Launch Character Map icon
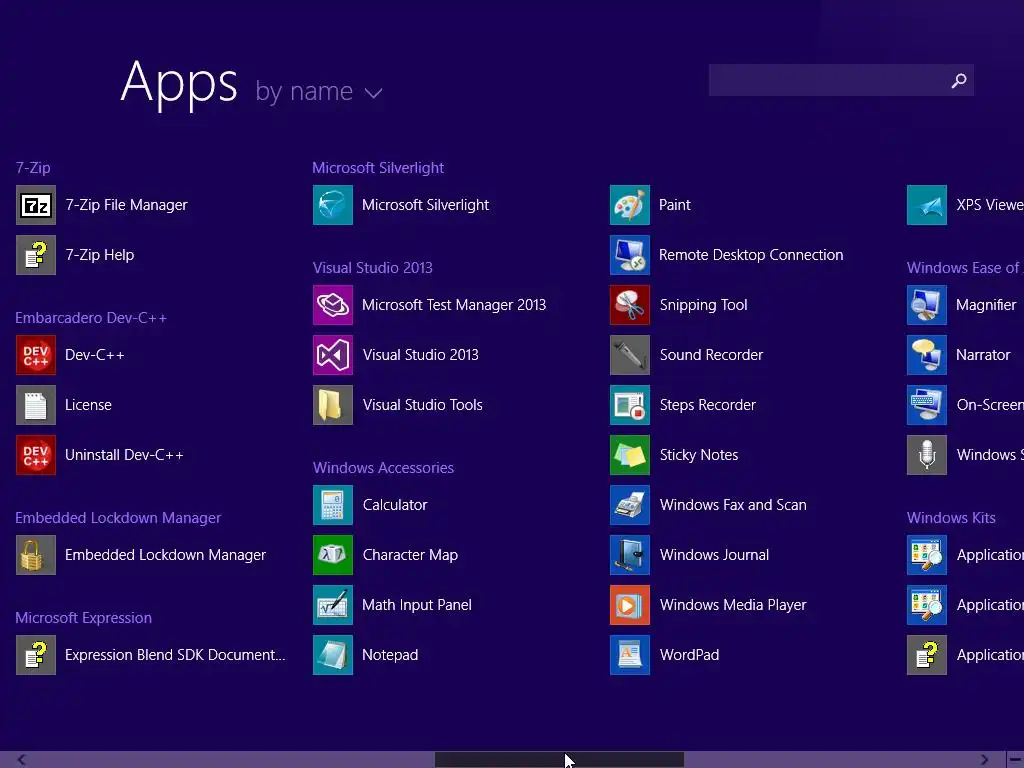Image resolution: width=1024 pixels, height=768 pixels. 333,554
